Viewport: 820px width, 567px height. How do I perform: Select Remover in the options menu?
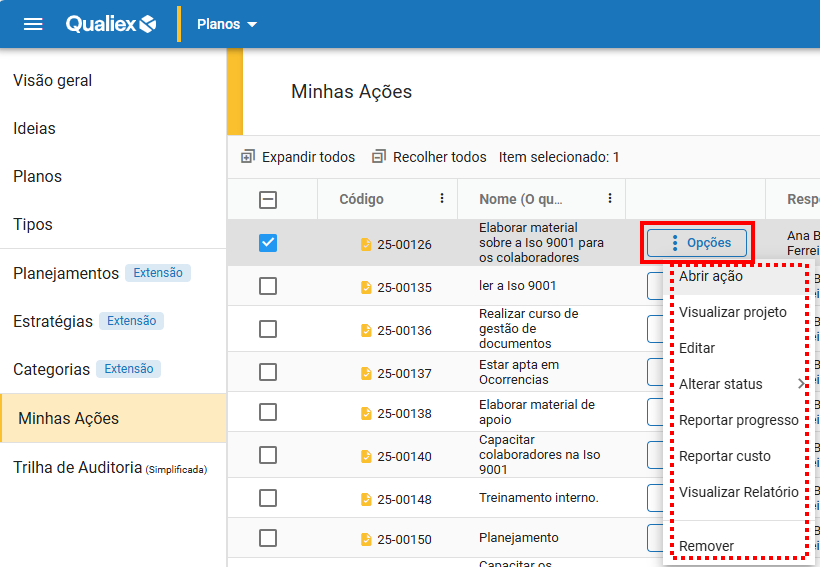tap(706, 546)
